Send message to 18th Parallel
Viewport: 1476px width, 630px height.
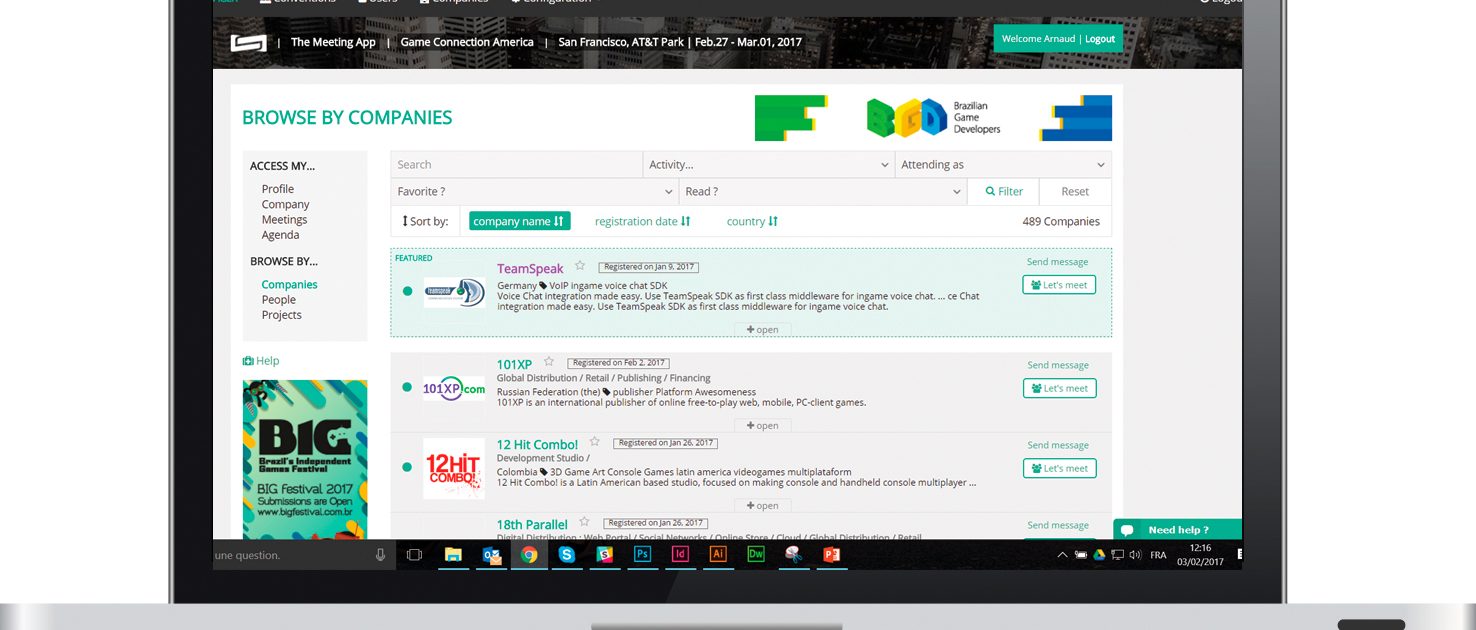pos(1057,525)
